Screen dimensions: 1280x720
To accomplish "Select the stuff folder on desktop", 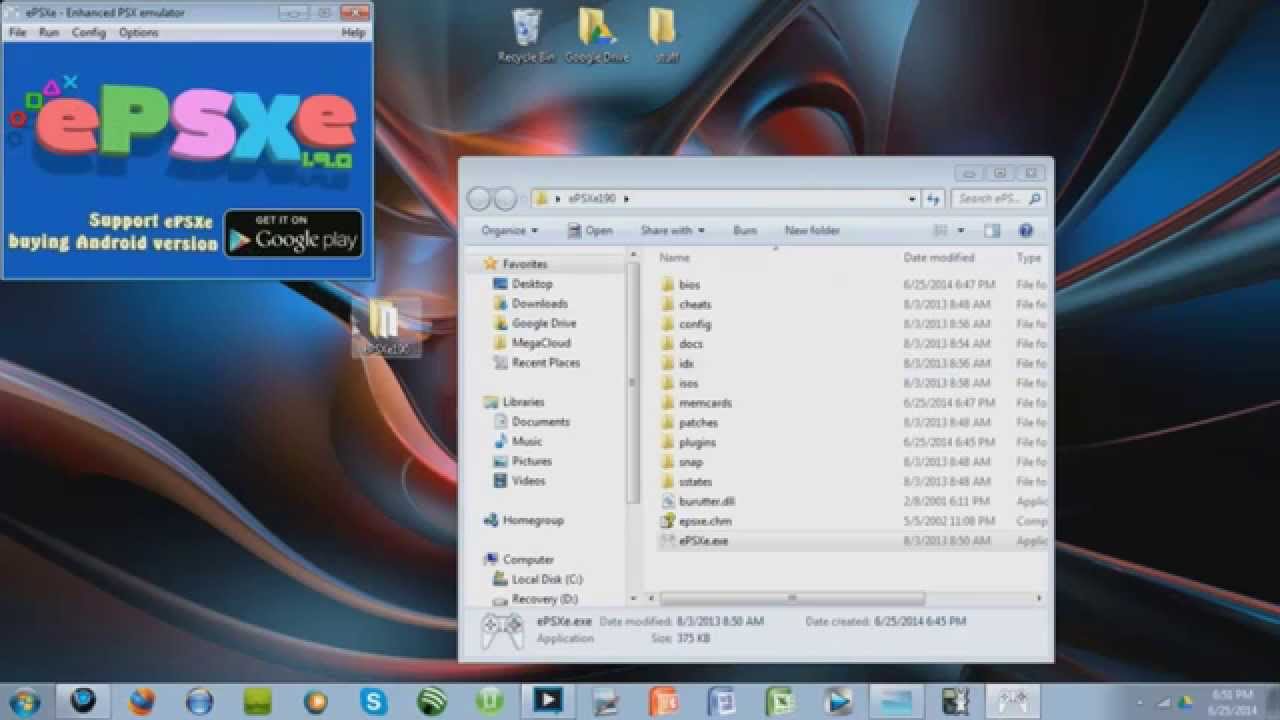I will (x=665, y=36).
